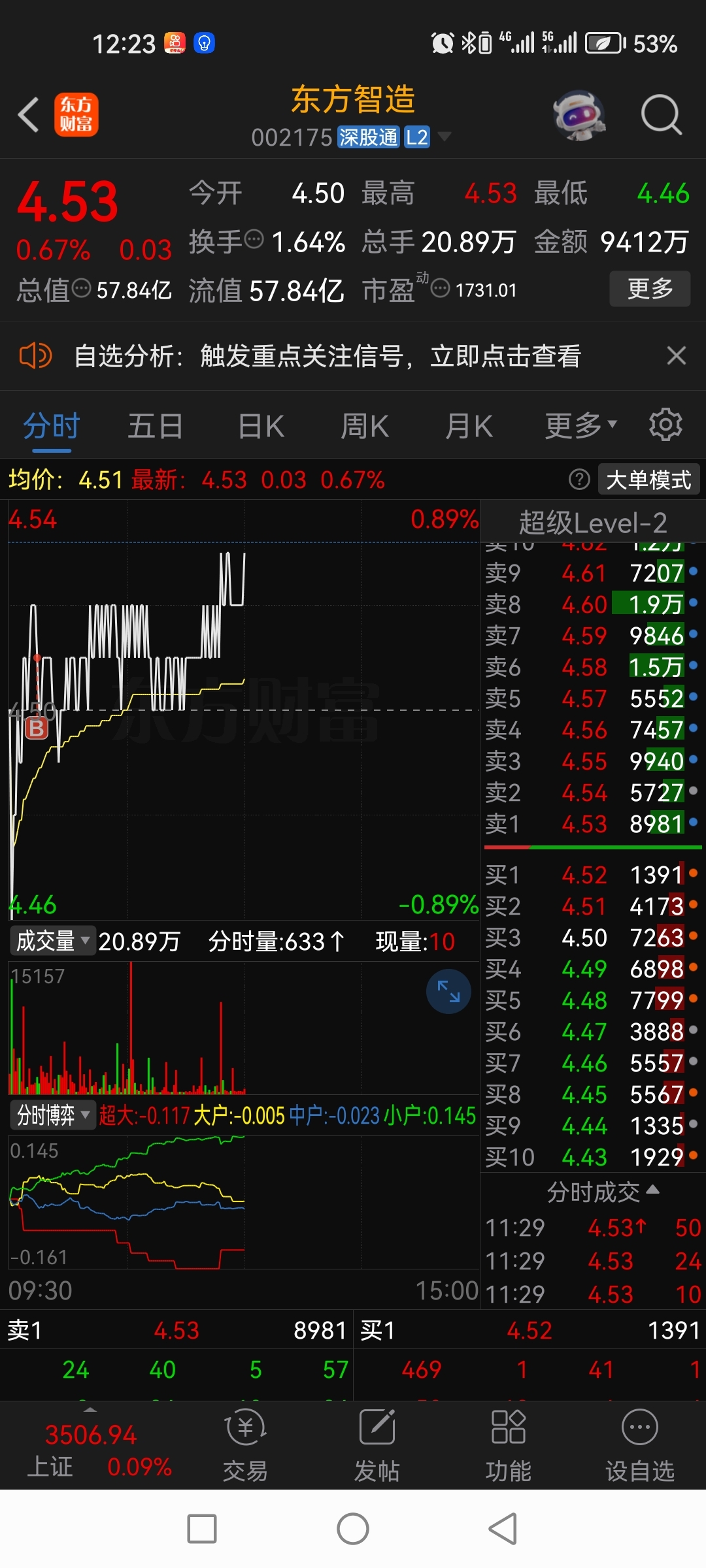Open 交易 trade icon
Viewport: 706px width, 1568px height.
(245, 1444)
